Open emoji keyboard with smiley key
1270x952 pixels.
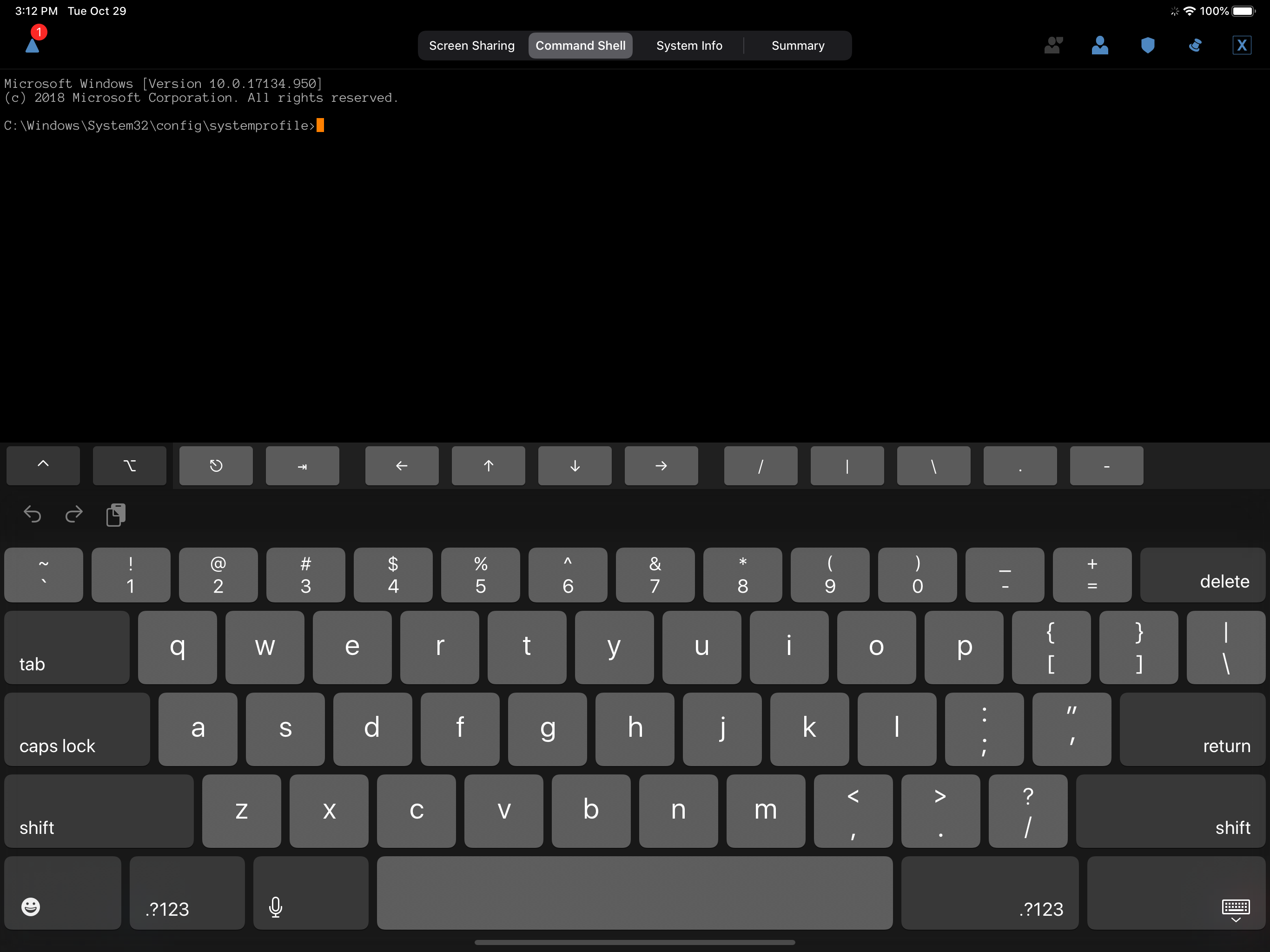(x=62, y=892)
